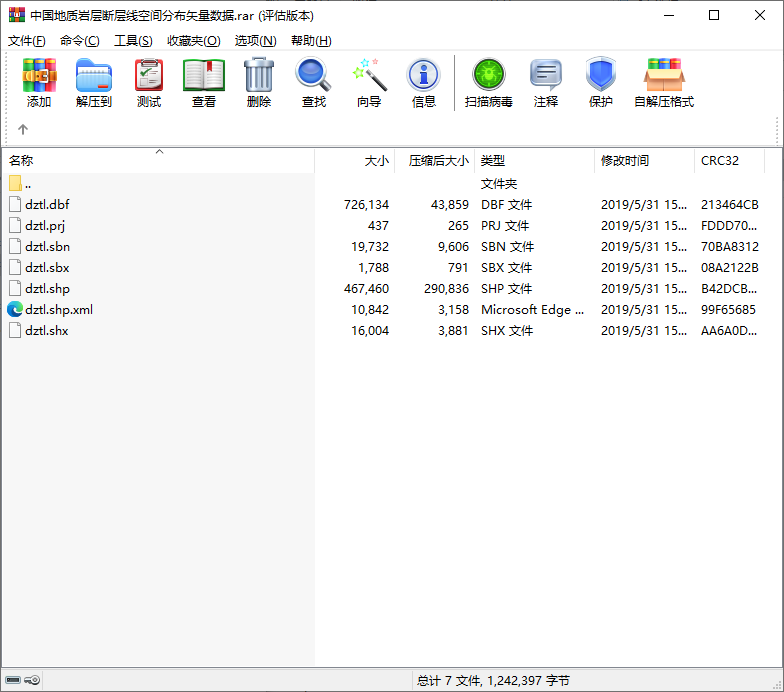
Task: Click file icon beside dztl.dbf
Action: 15,204
